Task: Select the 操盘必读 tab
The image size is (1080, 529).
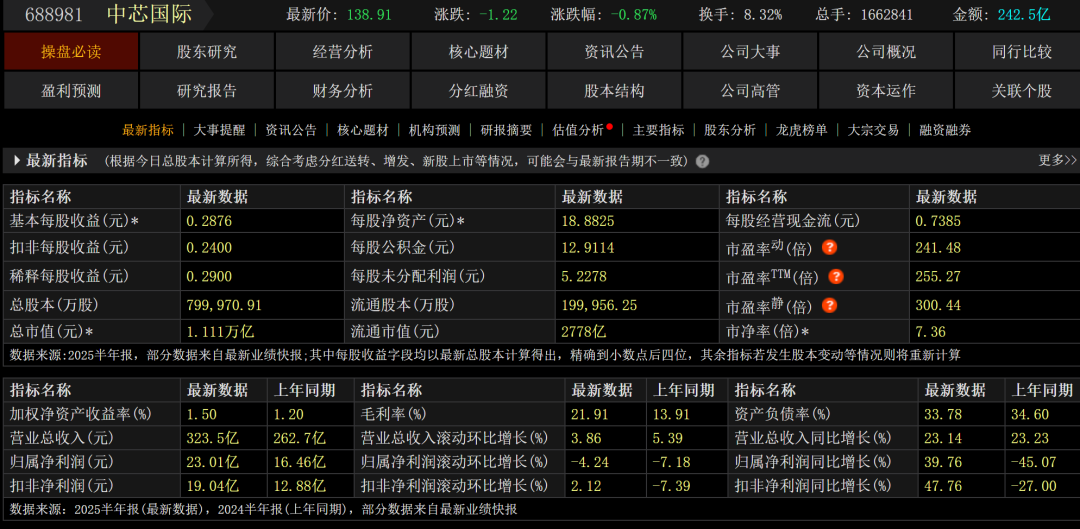Action: pos(71,52)
